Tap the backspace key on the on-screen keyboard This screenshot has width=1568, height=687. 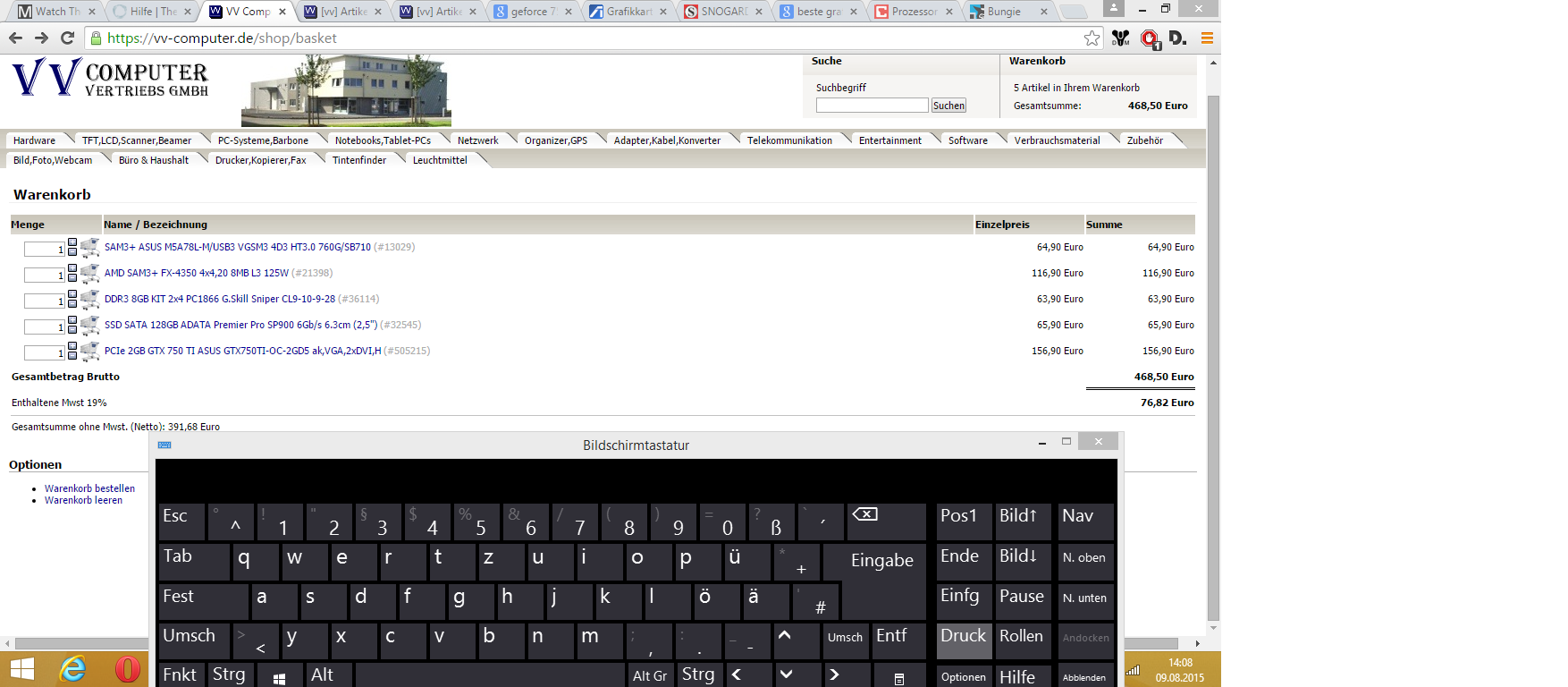tap(886, 522)
